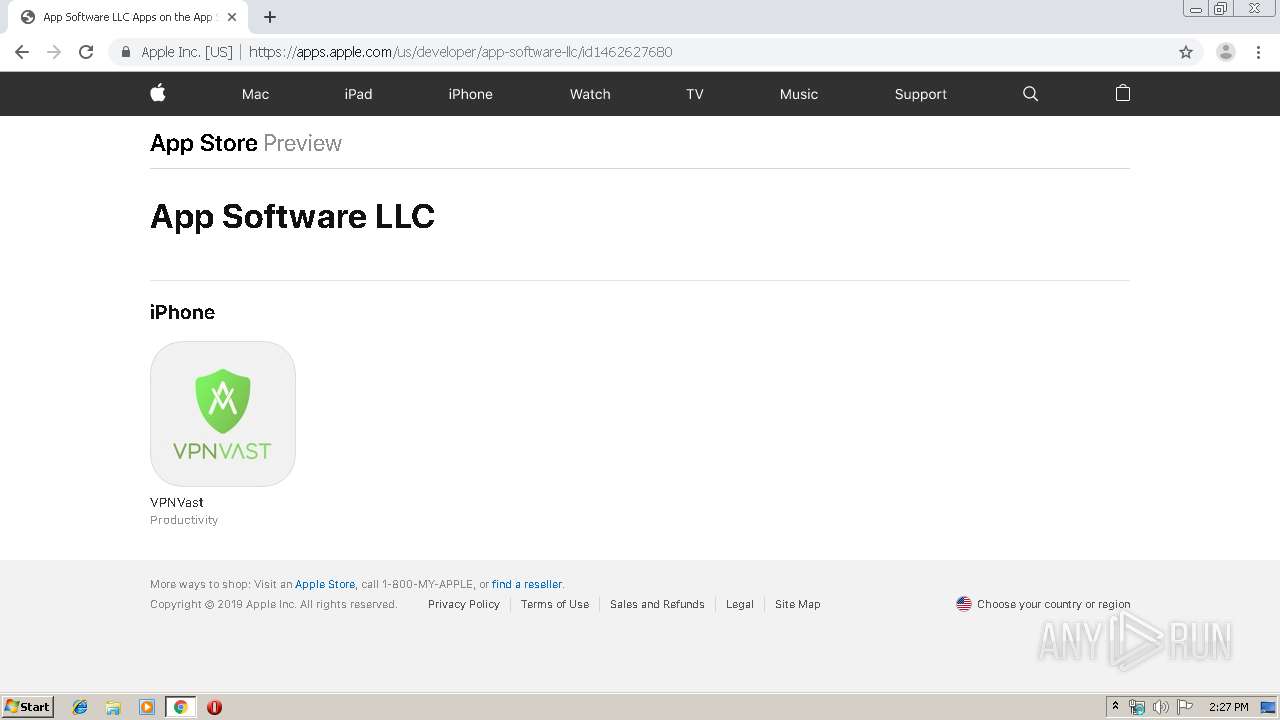The height and width of the screenshot is (720, 1280).
Task: Follow the Apple Store footer link
Action: pyautogui.click(x=325, y=584)
